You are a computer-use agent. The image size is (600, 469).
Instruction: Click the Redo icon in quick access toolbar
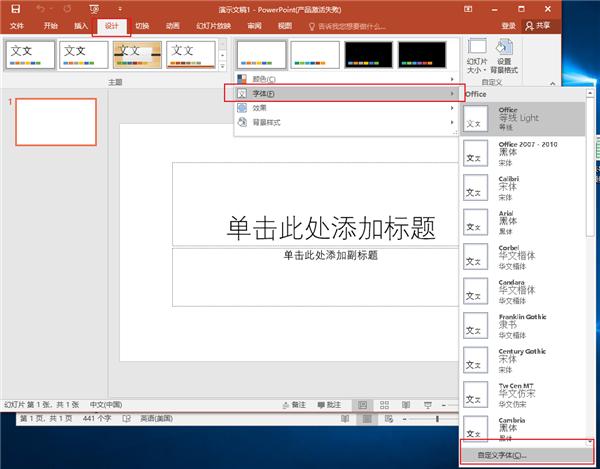[x=67, y=9]
